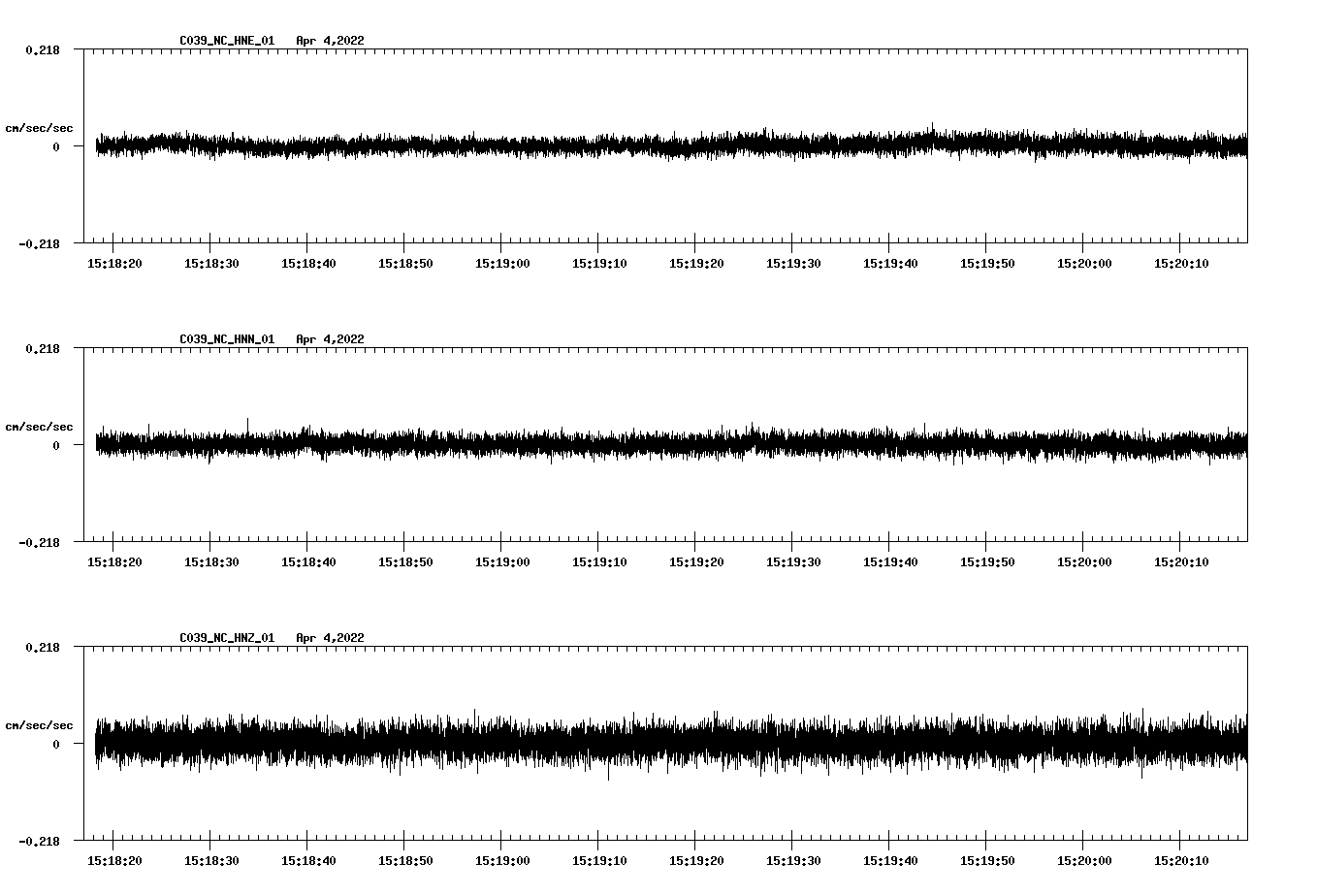Pick the 15:18:40 tick label under HNN plot
Viewport: 1317px width, 896px height.
tap(308, 562)
